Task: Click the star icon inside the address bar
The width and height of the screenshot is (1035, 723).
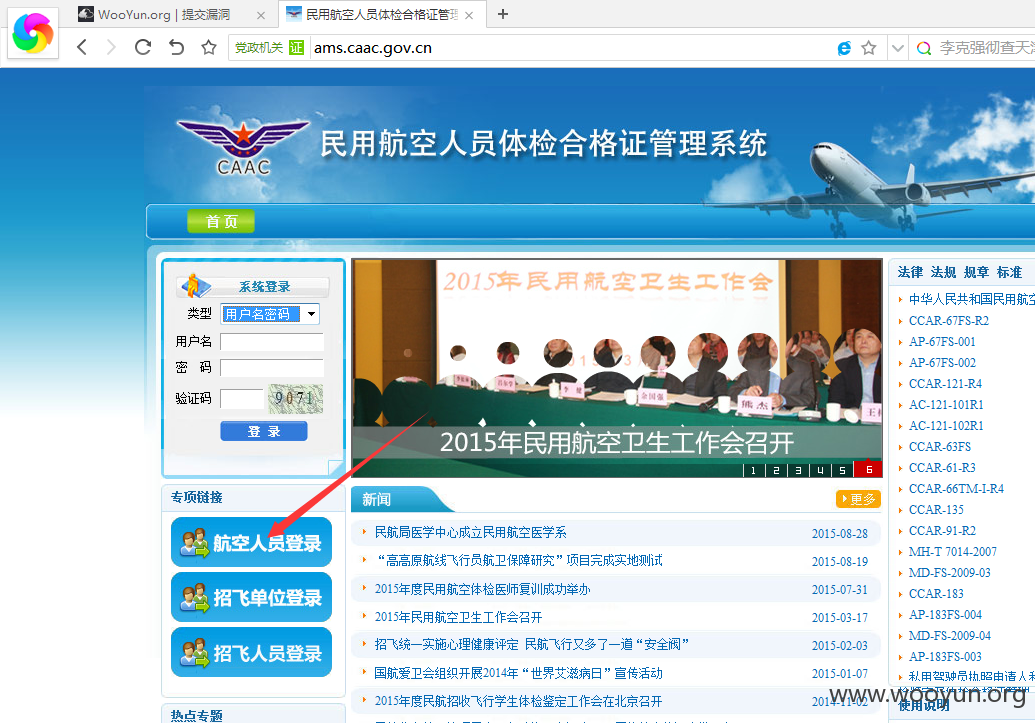Action: point(869,48)
